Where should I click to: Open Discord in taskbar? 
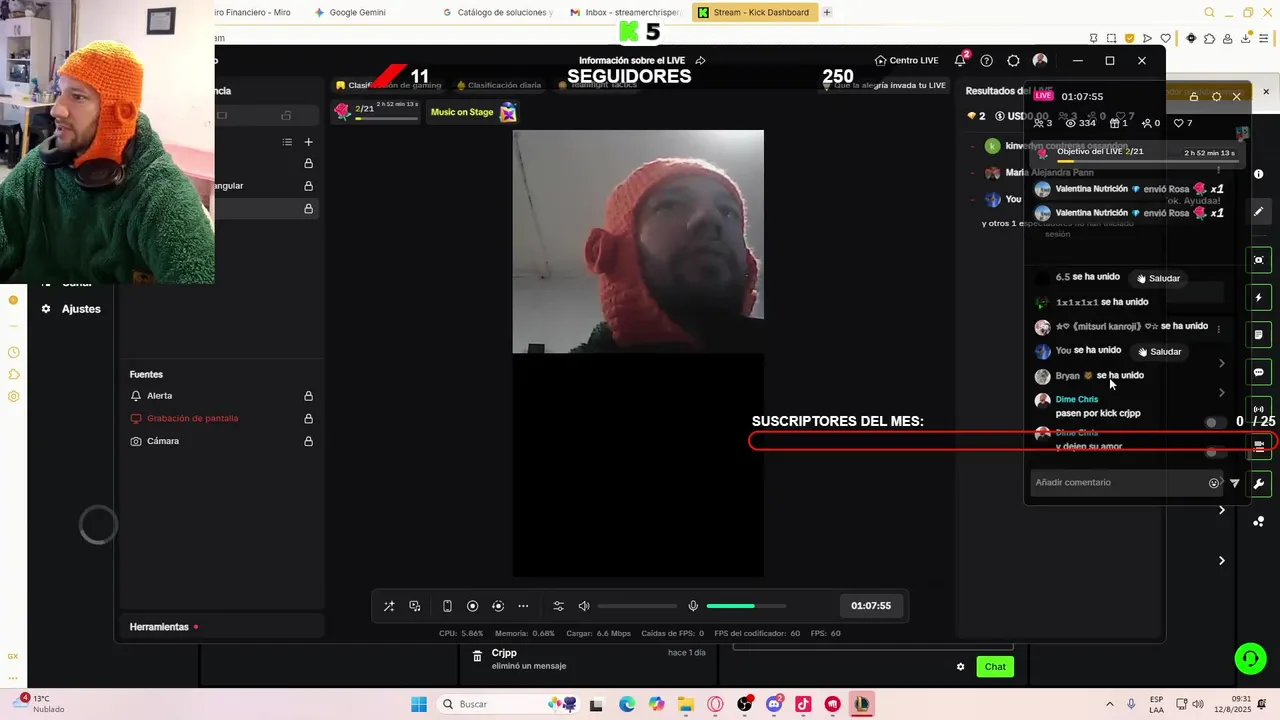coord(774,704)
